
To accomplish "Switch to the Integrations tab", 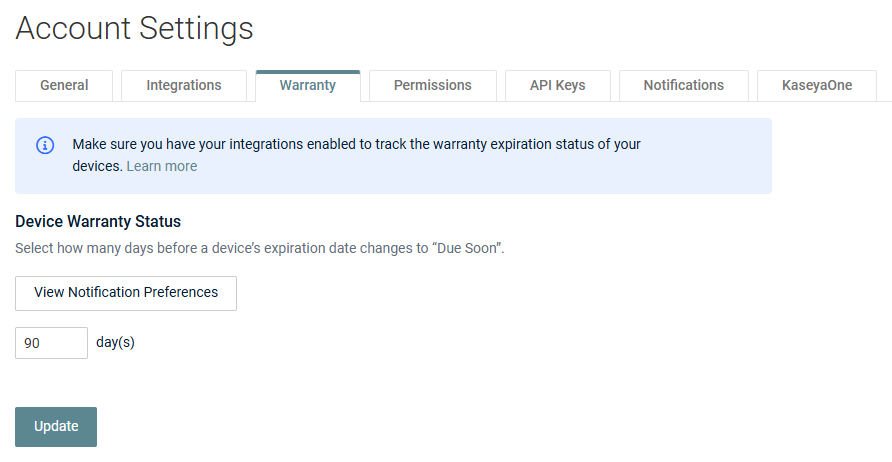I will click(184, 85).
